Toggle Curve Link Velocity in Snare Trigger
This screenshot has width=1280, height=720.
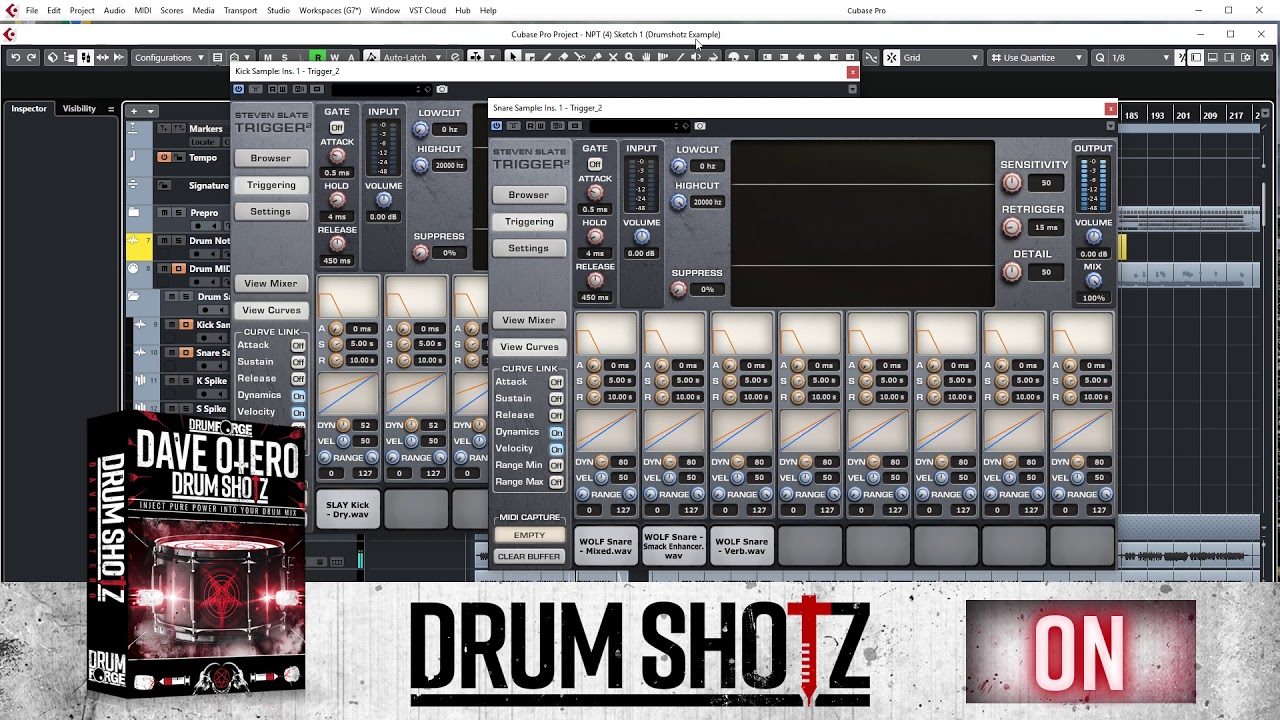point(556,449)
